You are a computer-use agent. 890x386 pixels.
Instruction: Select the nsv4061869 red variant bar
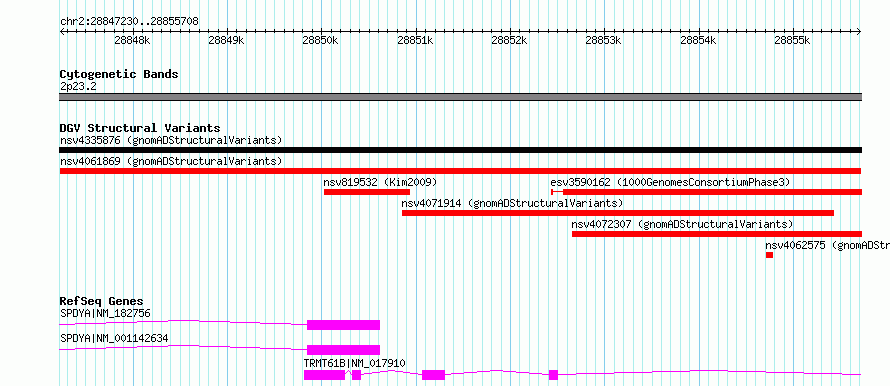(x=460, y=171)
